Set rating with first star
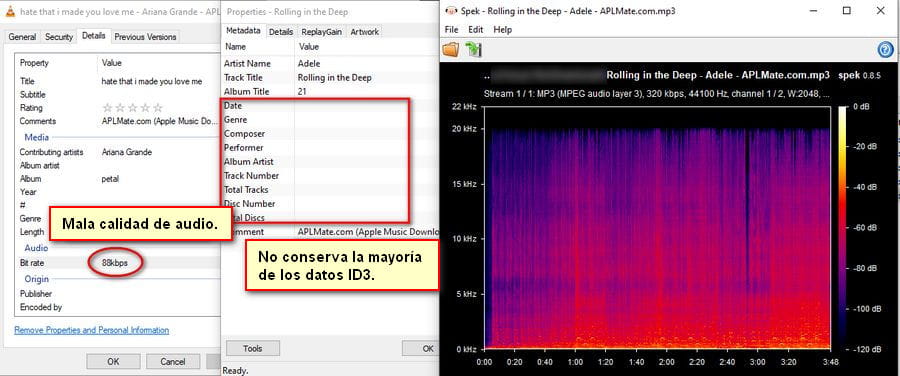The width and height of the screenshot is (900, 376). (107, 108)
